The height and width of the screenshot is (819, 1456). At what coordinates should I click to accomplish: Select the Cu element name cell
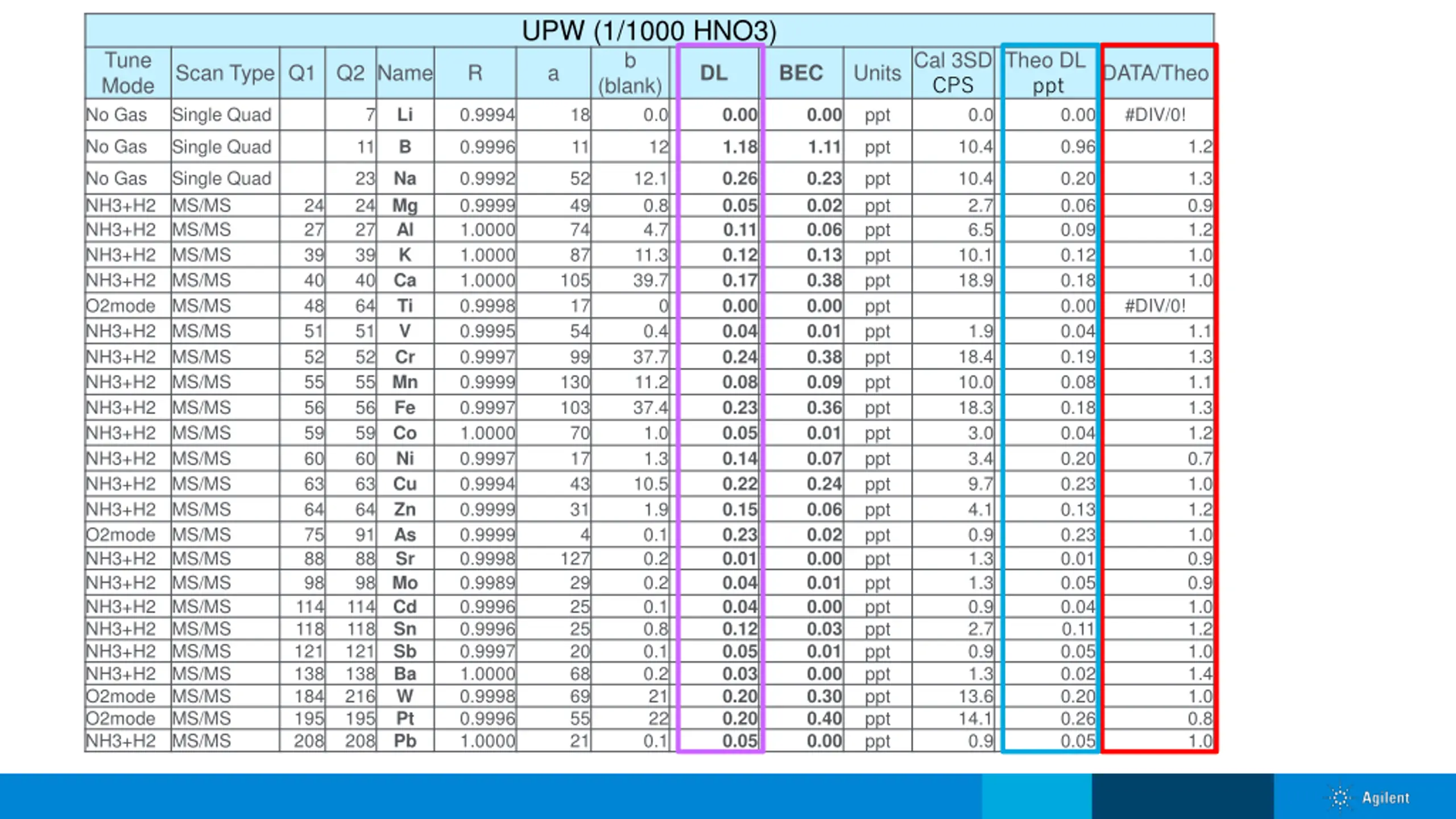point(405,483)
